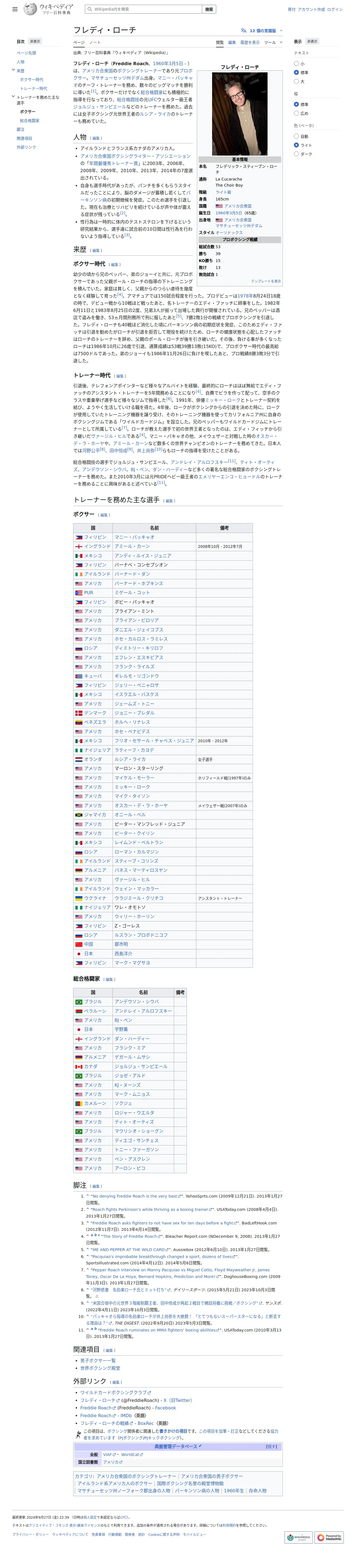Select color ダーク radio button
This screenshot has height=1568, width=356.
(296, 154)
